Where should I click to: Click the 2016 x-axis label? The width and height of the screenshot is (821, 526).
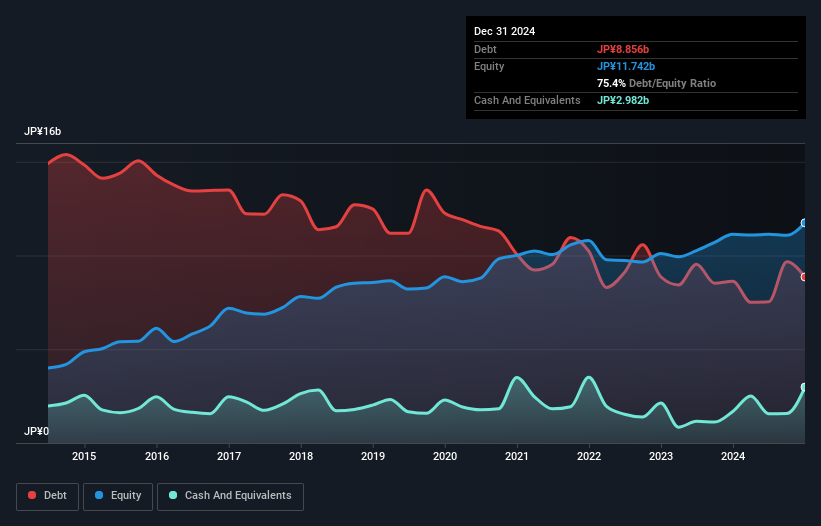click(x=157, y=456)
